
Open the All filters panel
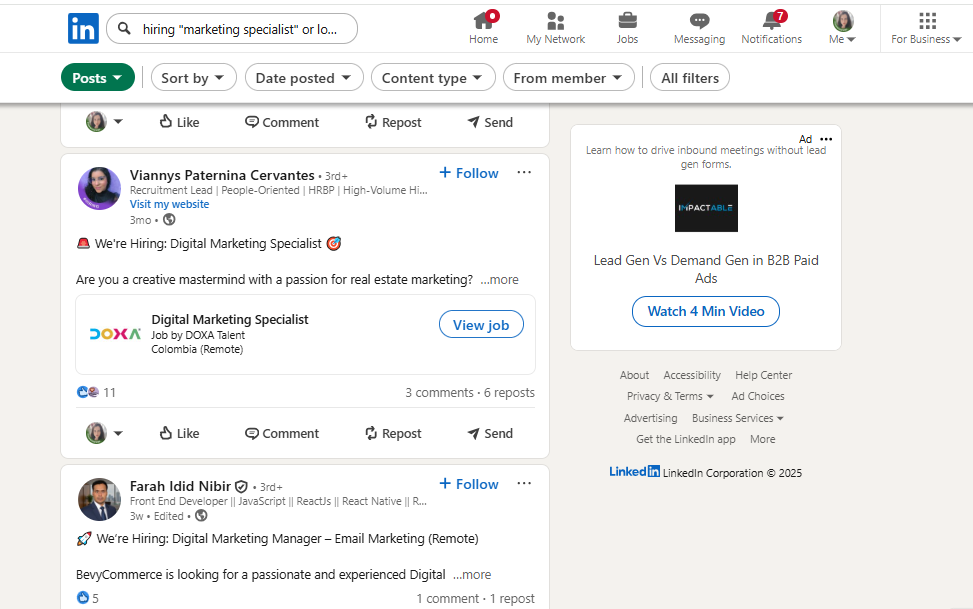pos(689,77)
